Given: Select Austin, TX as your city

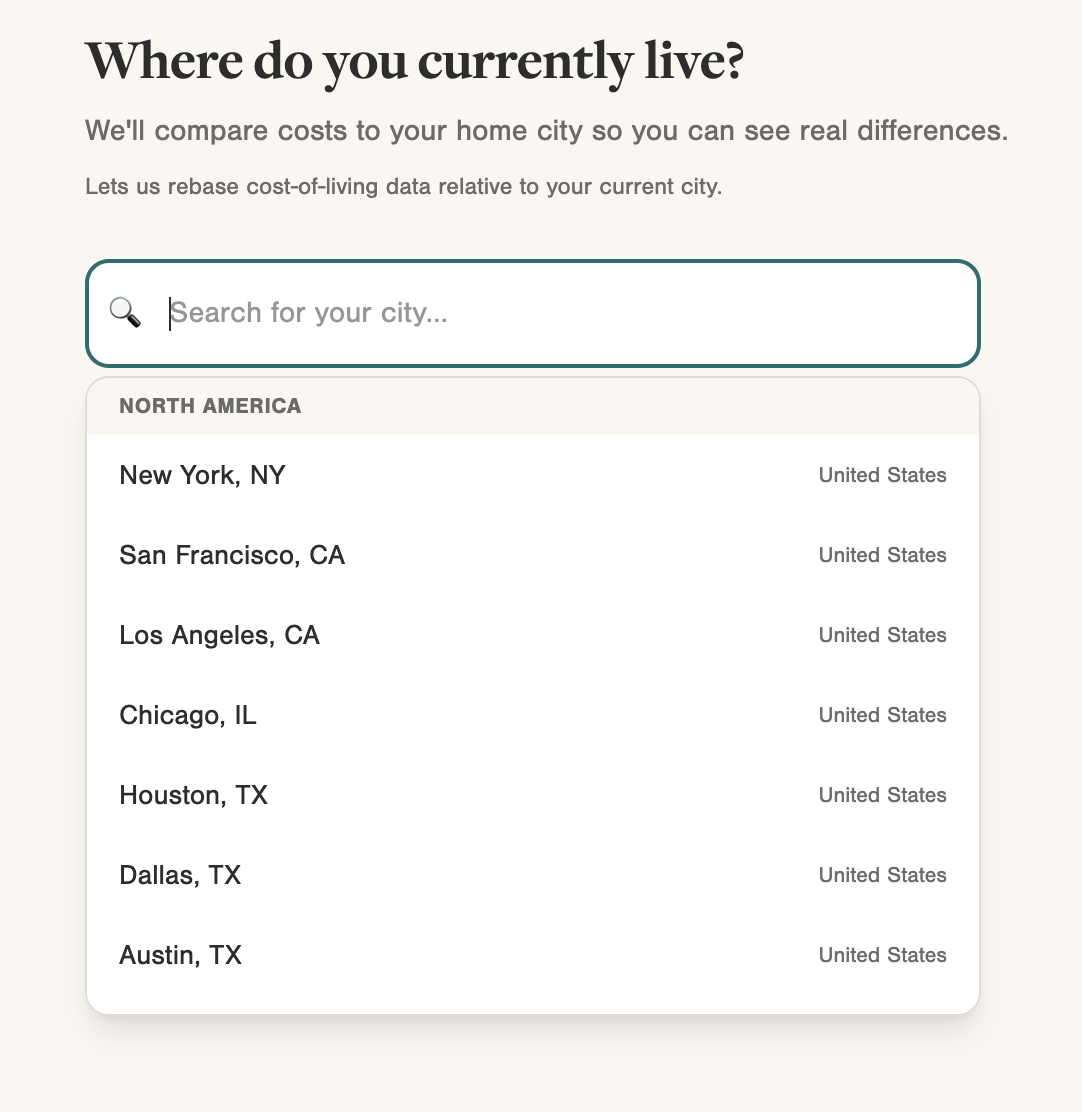Looking at the screenshot, I should point(180,955).
